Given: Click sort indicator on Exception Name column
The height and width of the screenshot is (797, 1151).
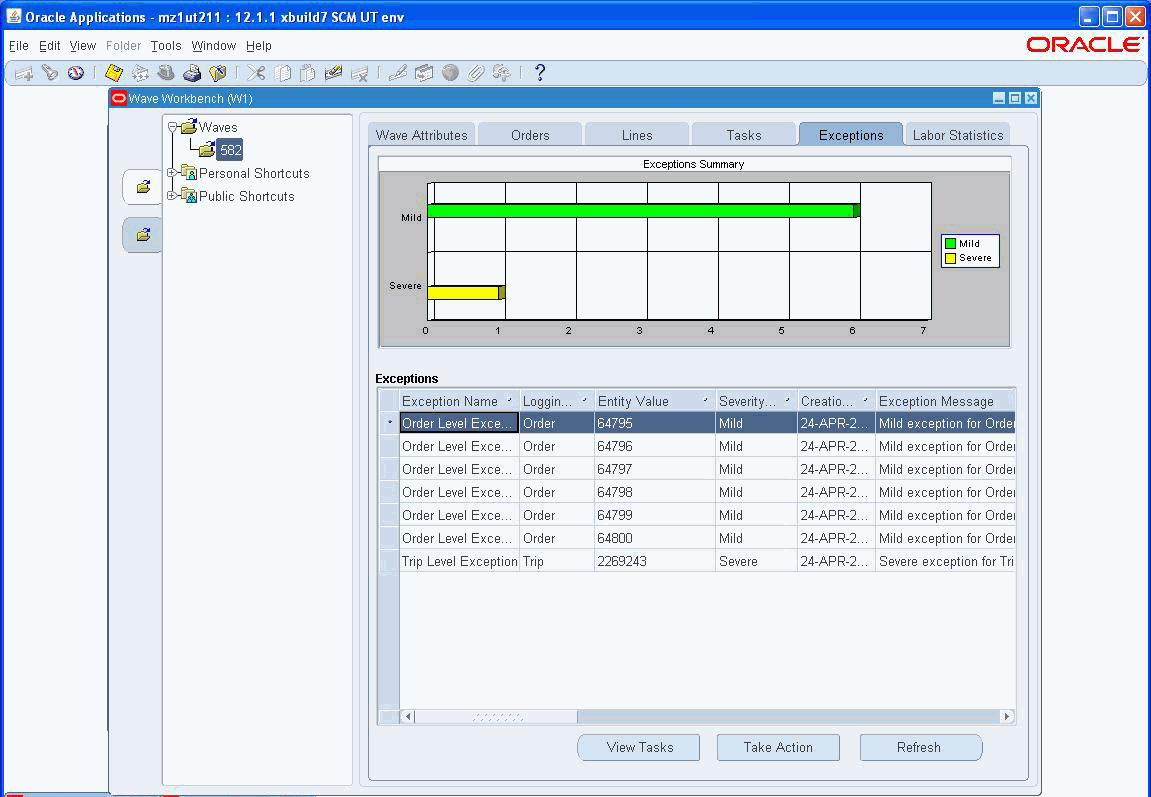Looking at the screenshot, I should click(509, 401).
